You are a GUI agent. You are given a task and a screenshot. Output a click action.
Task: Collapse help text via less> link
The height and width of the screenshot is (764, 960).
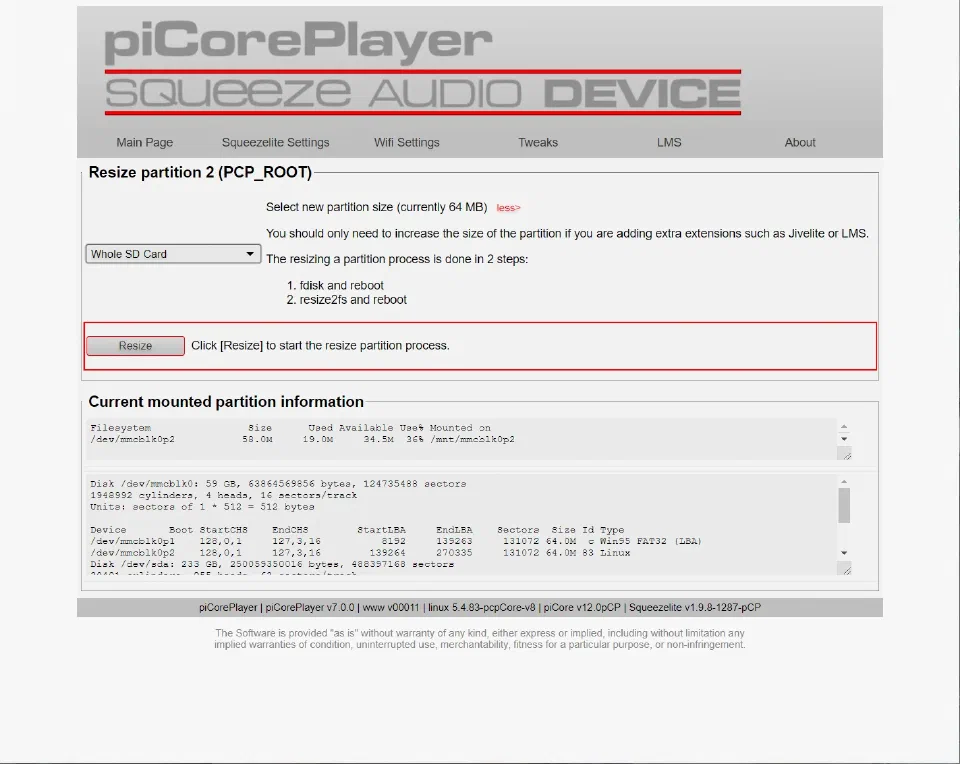(x=508, y=208)
